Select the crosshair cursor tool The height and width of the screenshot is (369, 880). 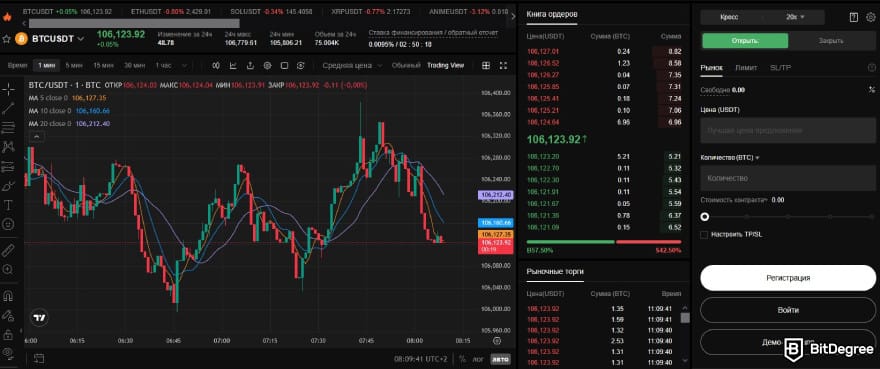(8, 89)
